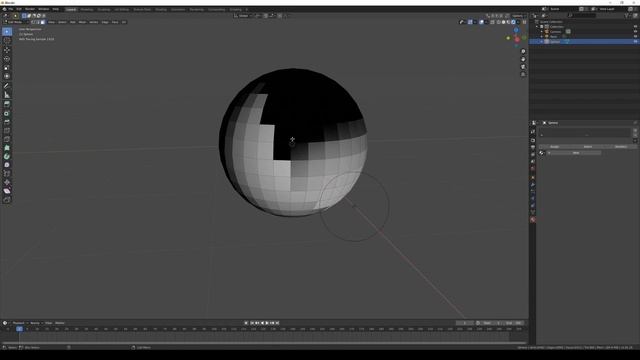
Task: Open the overlays options dropdown arrow
Action: coord(486,22)
